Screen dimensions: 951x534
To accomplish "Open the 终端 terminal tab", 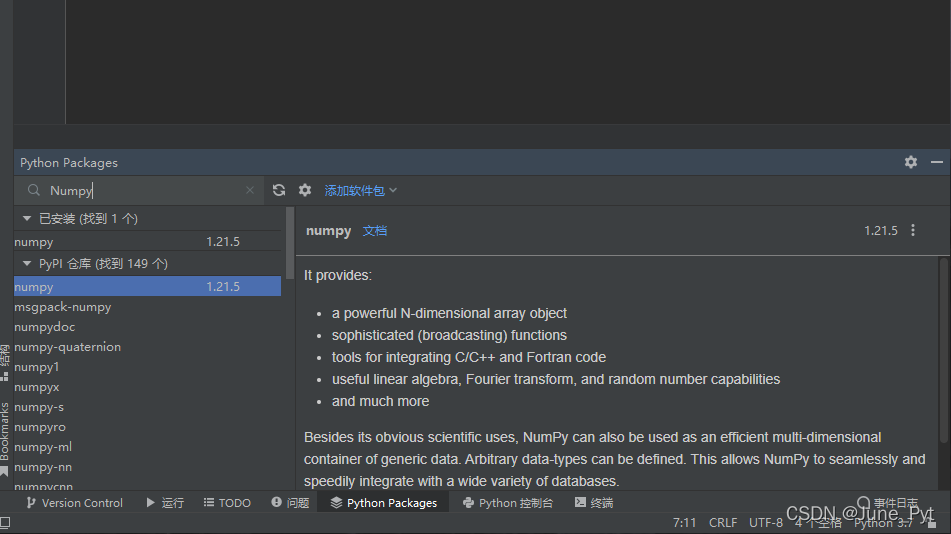I will click(x=594, y=503).
